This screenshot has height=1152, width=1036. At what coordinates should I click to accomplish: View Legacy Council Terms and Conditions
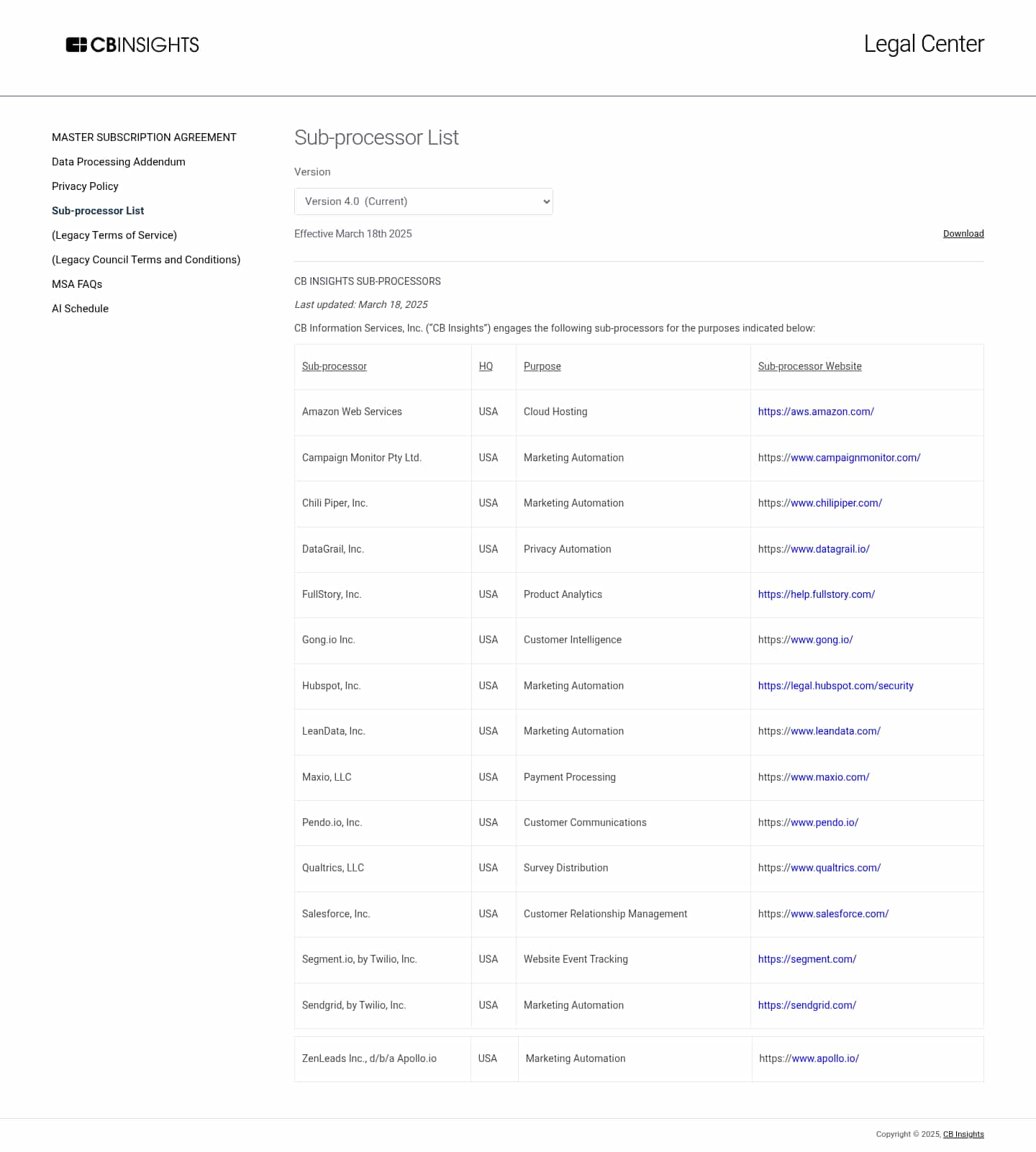[146, 260]
